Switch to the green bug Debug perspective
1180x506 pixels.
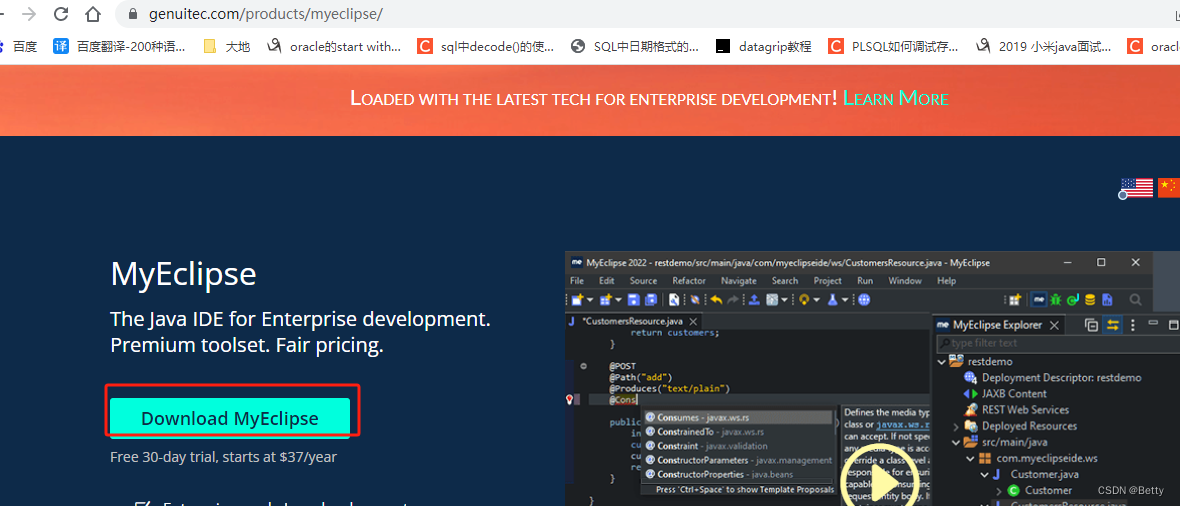click(1057, 300)
